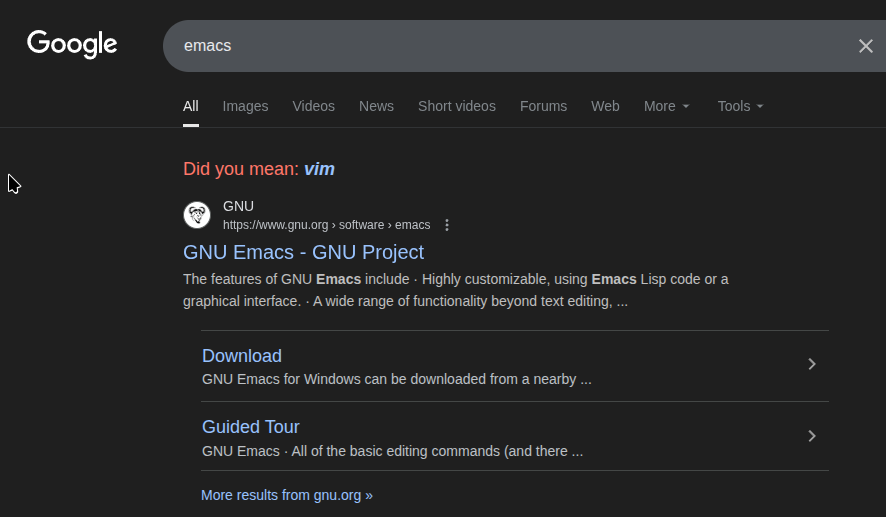
Task: Expand the More dropdown
Action: pyautogui.click(x=666, y=106)
